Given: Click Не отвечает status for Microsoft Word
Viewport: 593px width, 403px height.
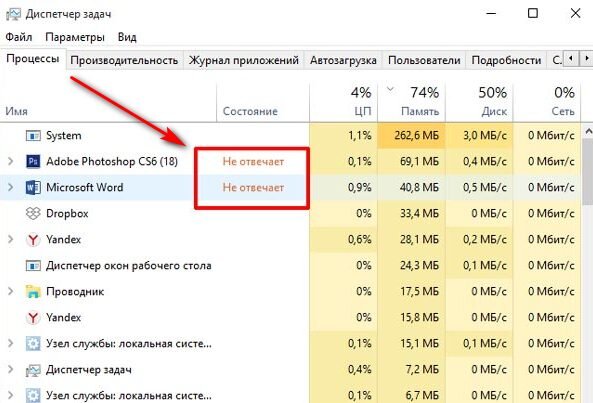Looking at the screenshot, I should 253,188.
